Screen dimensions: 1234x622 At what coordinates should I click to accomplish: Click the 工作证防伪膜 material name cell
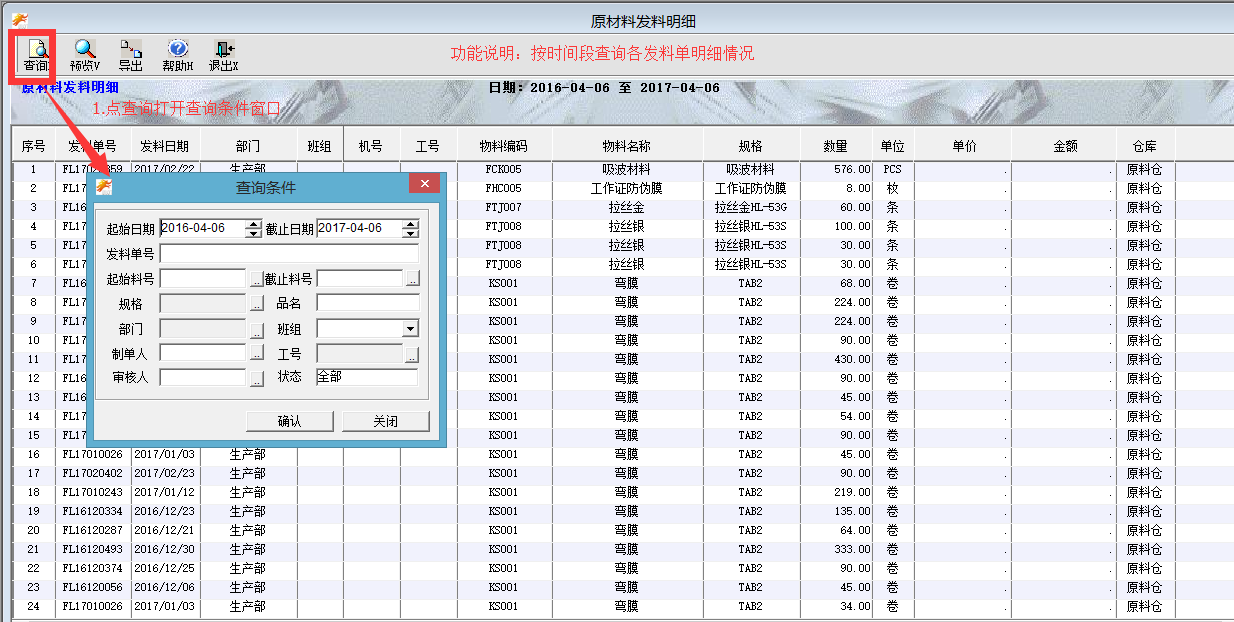tap(627, 188)
